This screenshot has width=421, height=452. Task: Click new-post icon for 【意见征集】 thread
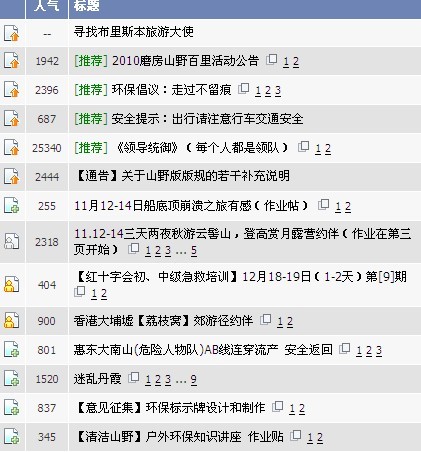pyautogui.click(x=11, y=407)
